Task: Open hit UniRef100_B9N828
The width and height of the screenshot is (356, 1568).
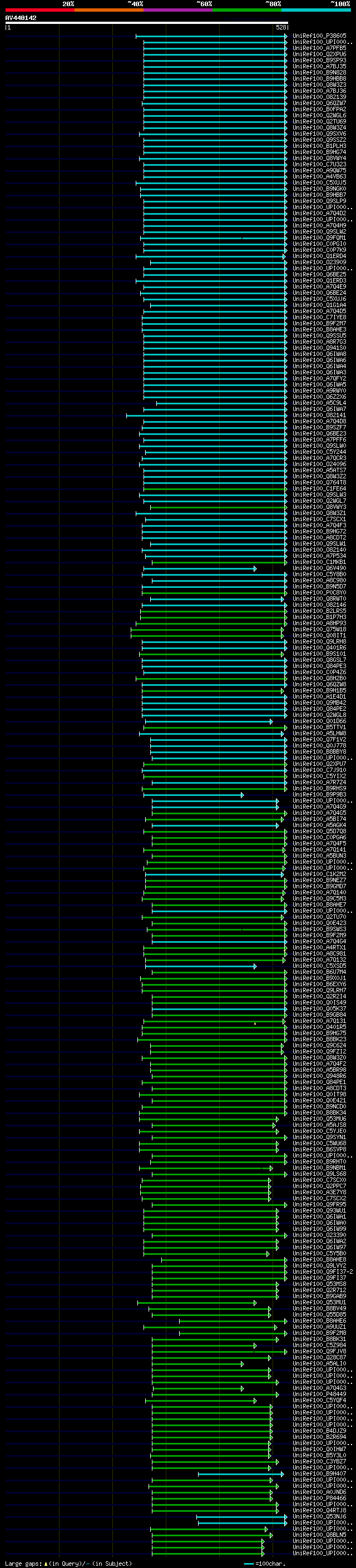Action: [319, 72]
